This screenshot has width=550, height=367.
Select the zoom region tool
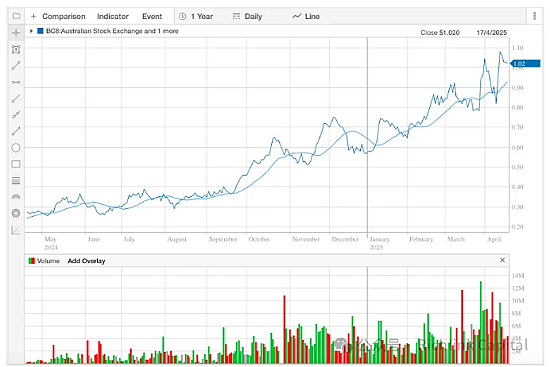click(16, 49)
